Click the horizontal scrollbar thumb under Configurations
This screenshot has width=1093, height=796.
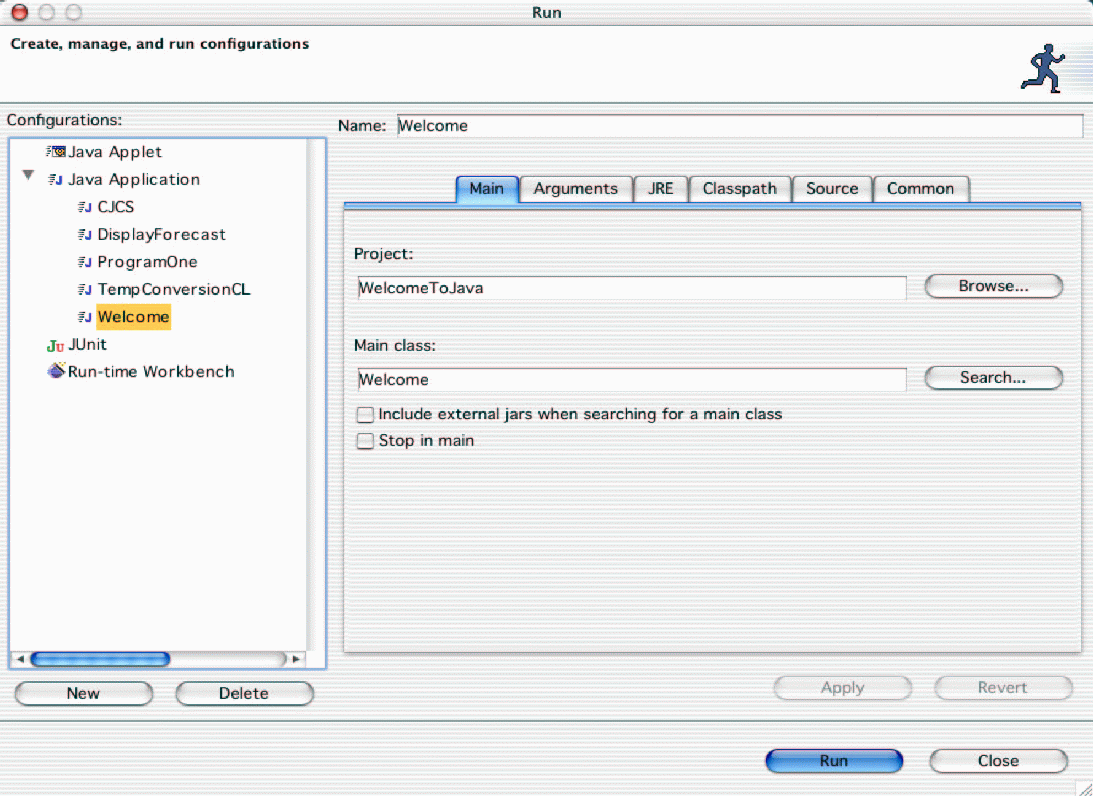tap(100, 659)
